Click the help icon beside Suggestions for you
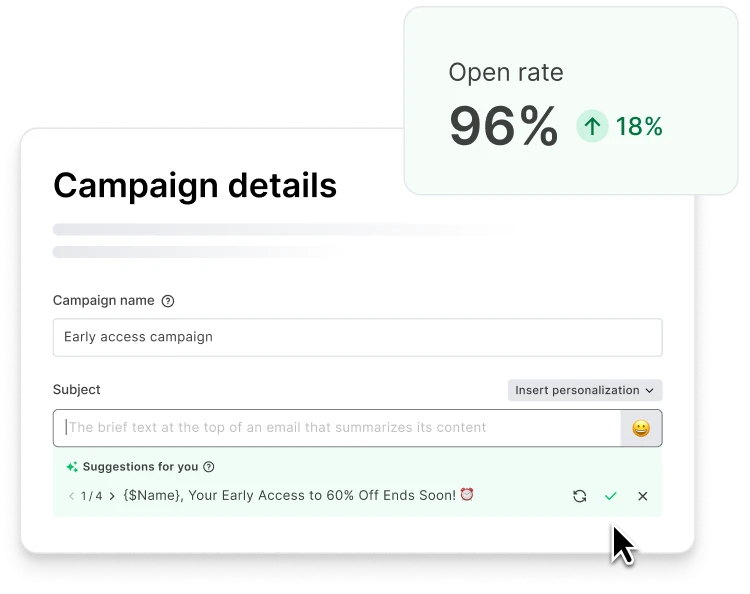This screenshot has width=750, height=594. (209, 467)
